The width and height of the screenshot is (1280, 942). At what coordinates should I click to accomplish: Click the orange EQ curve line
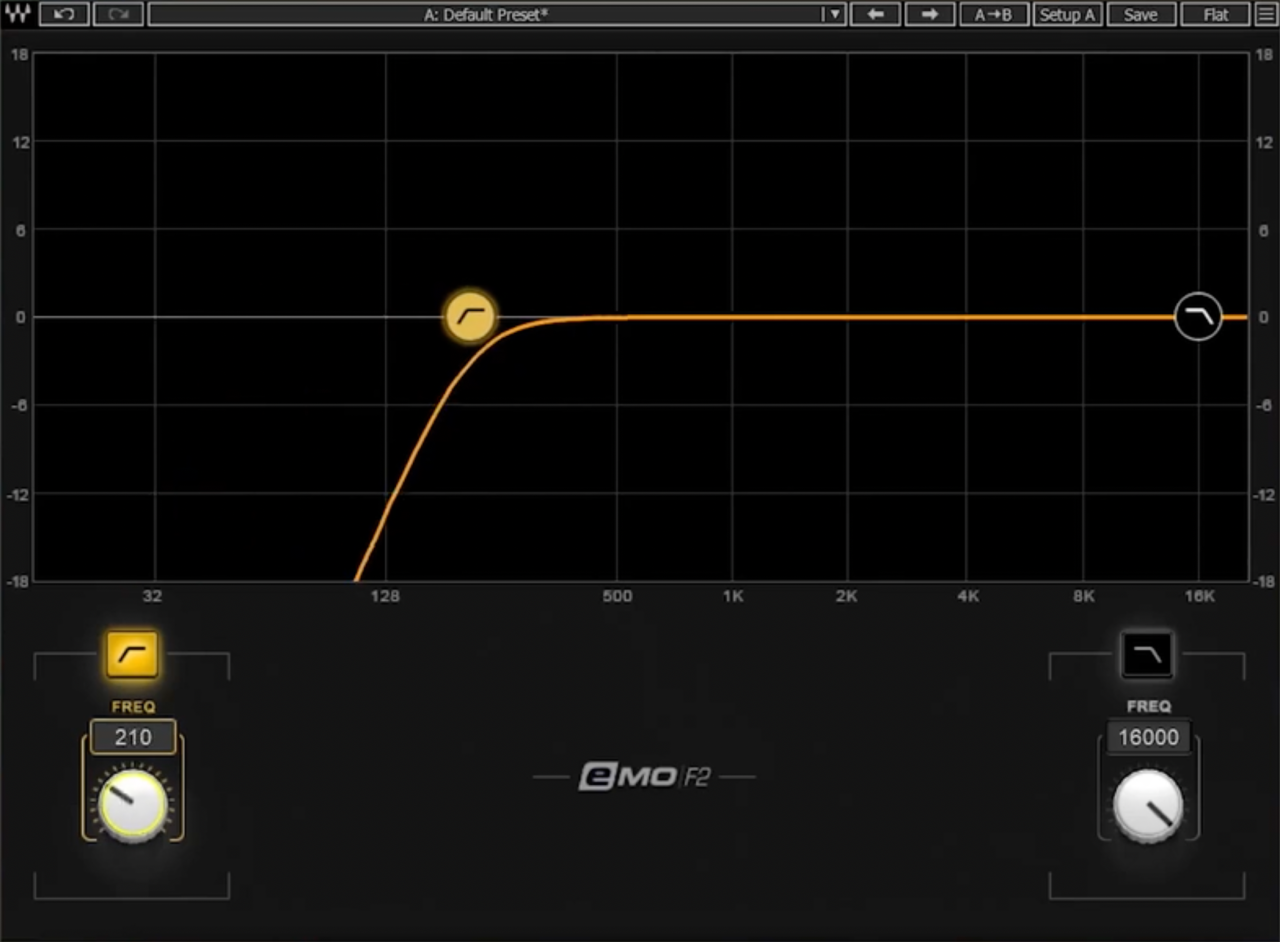tap(800, 317)
